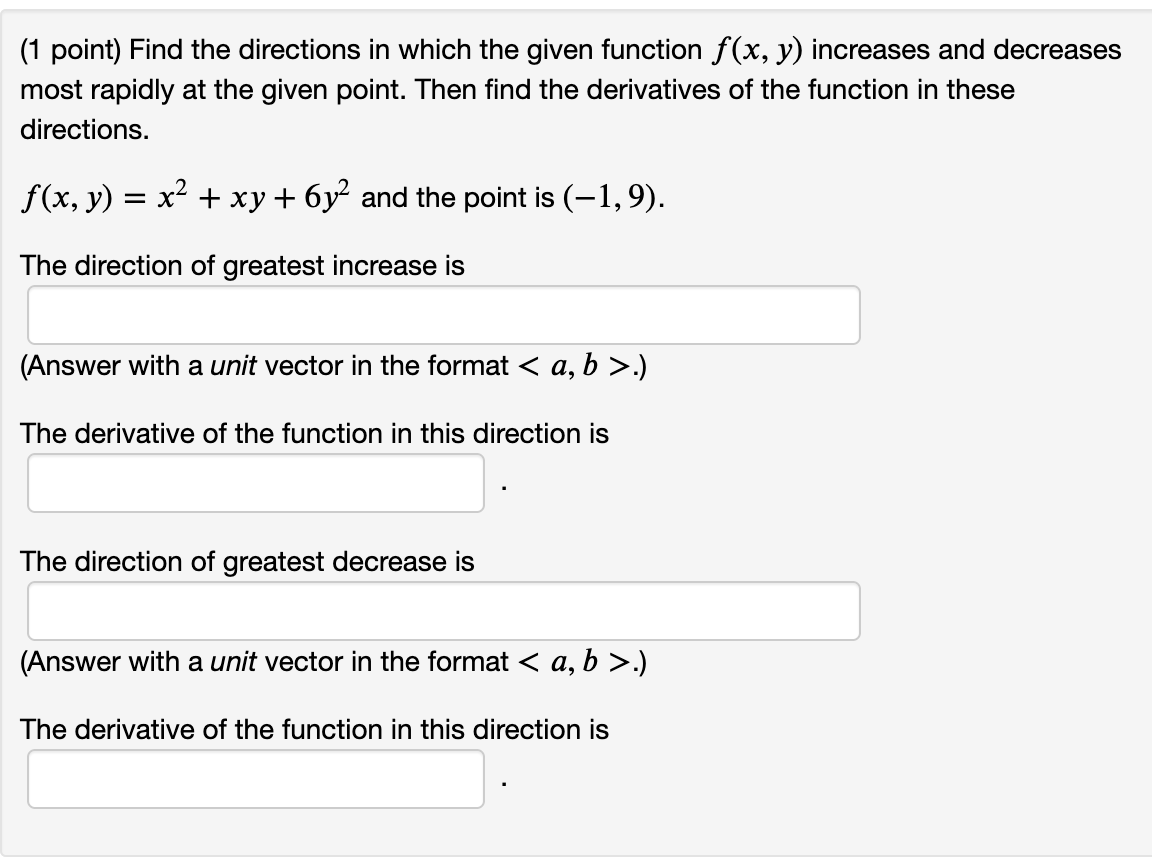Click the last derivative answer input box
The height and width of the screenshot is (868, 1152).
click(255, 777)
